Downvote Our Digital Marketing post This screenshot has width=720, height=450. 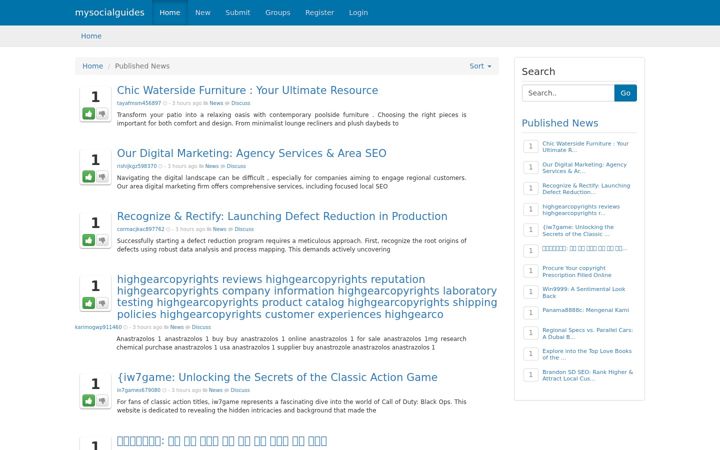coord(102,176)
